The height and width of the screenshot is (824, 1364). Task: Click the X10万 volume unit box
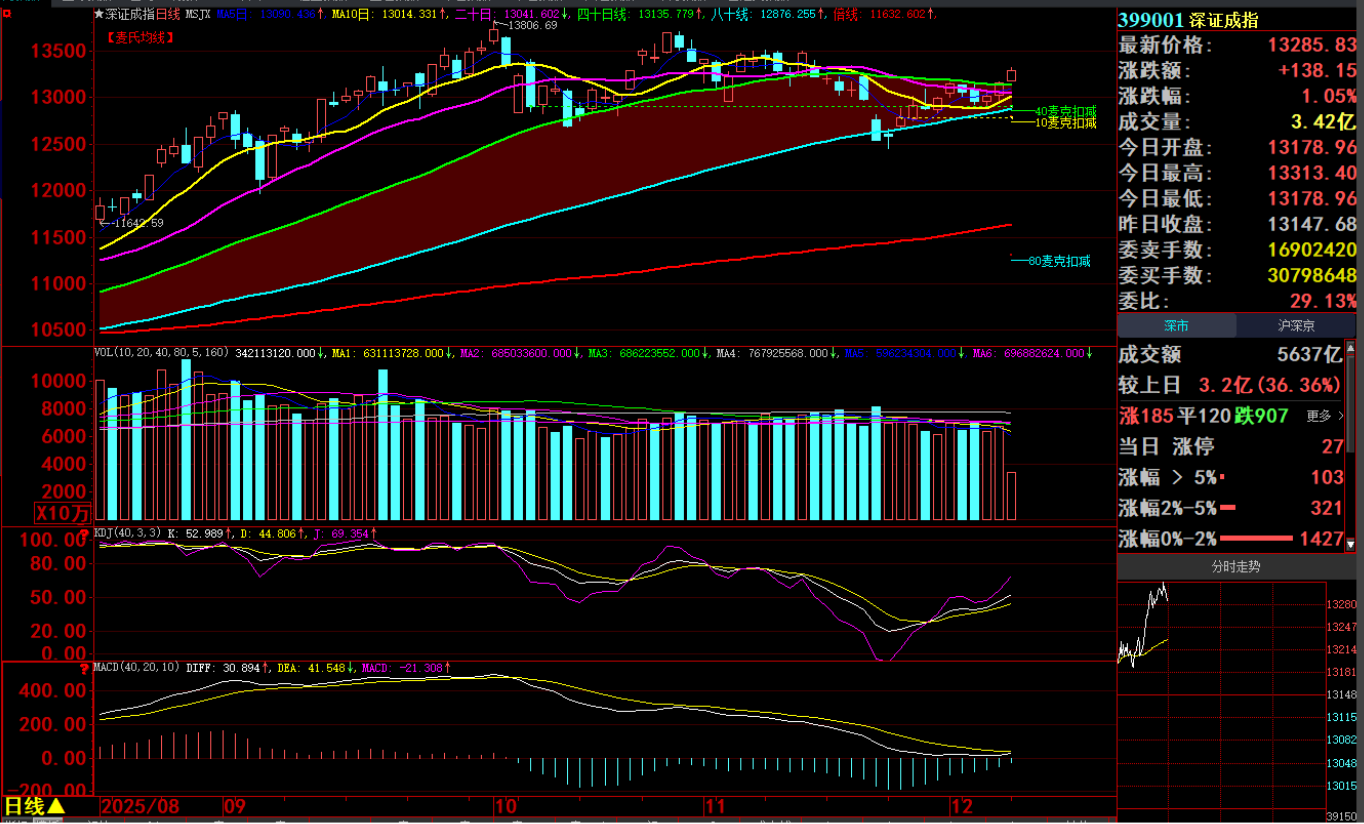(x=63, y=512)
